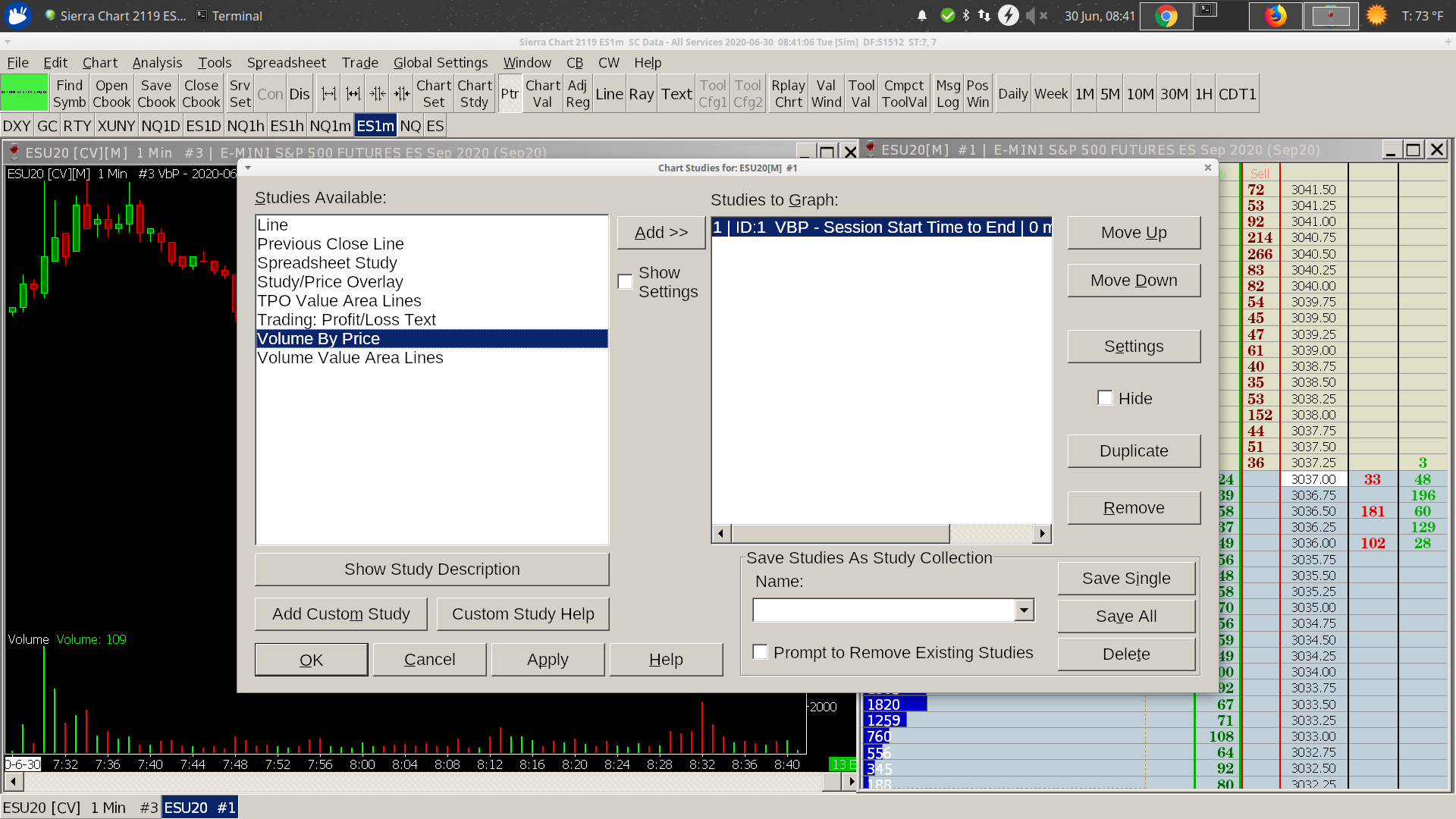Screen dimensions: 1456x819
Task: Open the Global Settings menu
Action: click(440, 63)
